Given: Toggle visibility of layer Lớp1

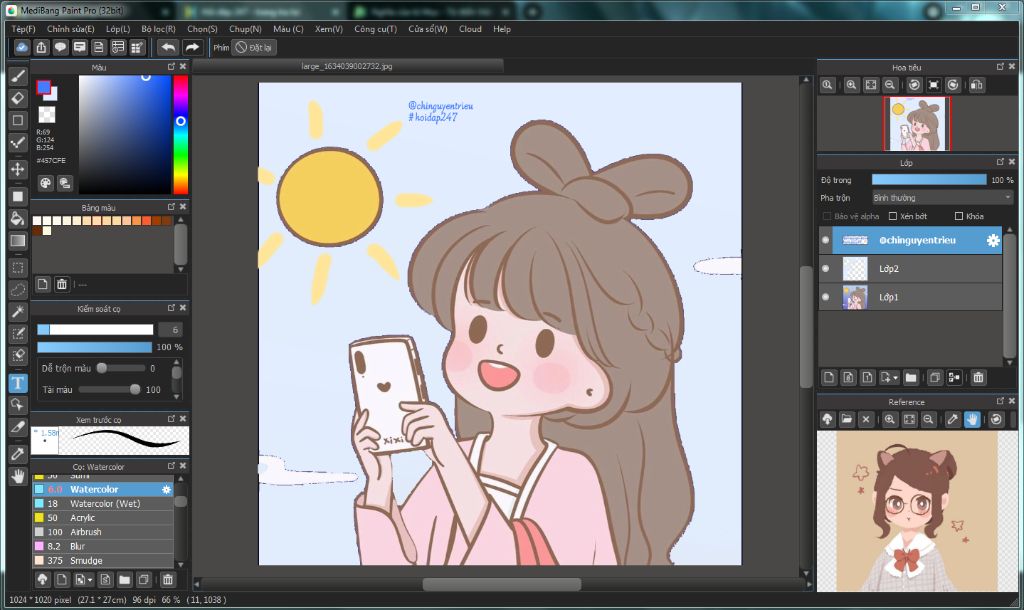Looking at the screenshot, I should [x=825, y=297].
